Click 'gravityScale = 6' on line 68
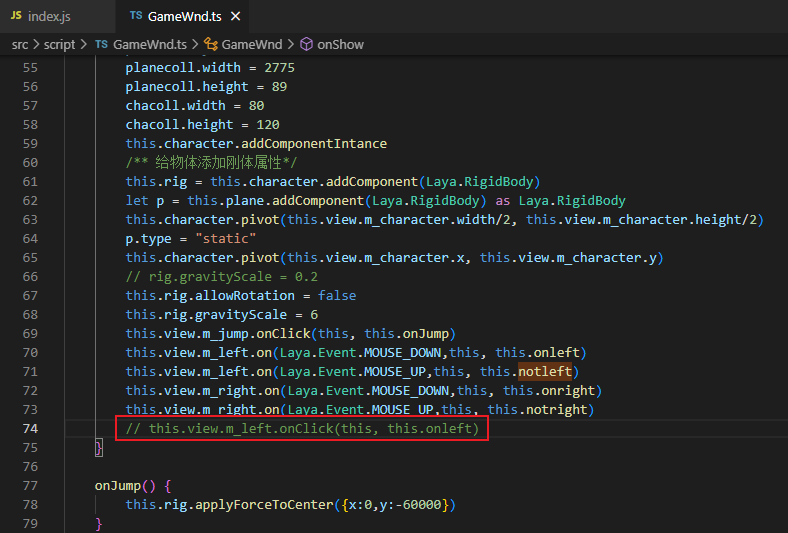The image size is (788, 533). point(256,315)
